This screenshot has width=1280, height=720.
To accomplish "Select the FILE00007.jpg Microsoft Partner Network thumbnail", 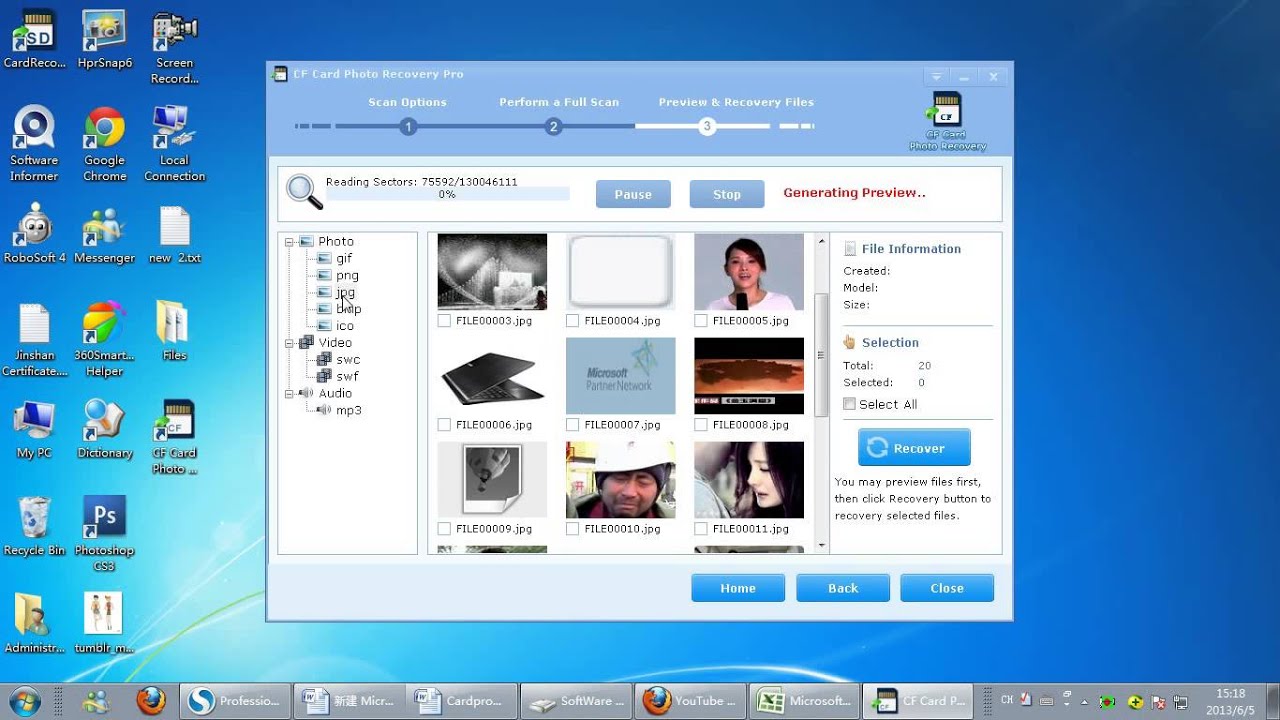I will 620,375.
